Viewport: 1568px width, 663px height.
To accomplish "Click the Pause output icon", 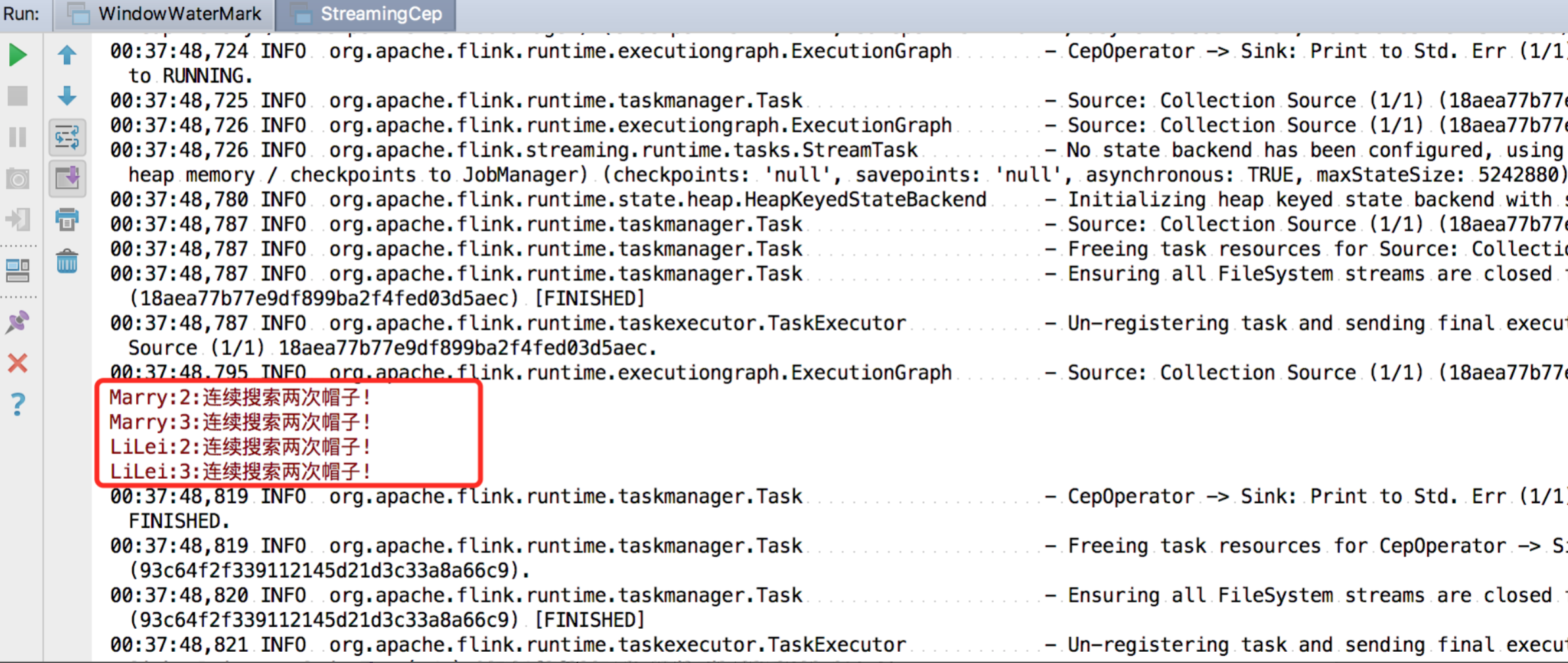I will [x=18, y=137].
